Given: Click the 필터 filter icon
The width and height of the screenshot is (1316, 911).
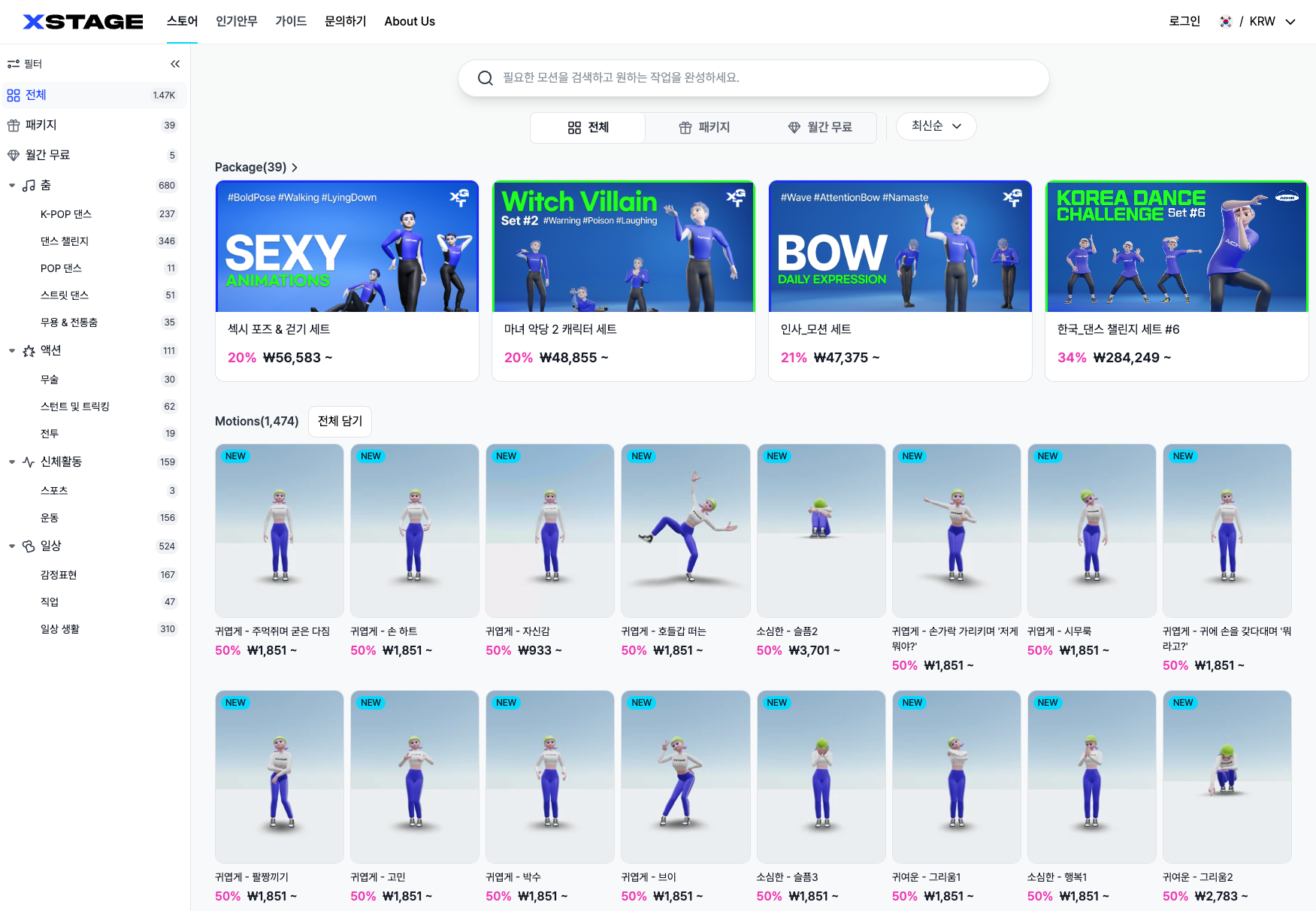Looking at the screenshot, I should (14, 64).
